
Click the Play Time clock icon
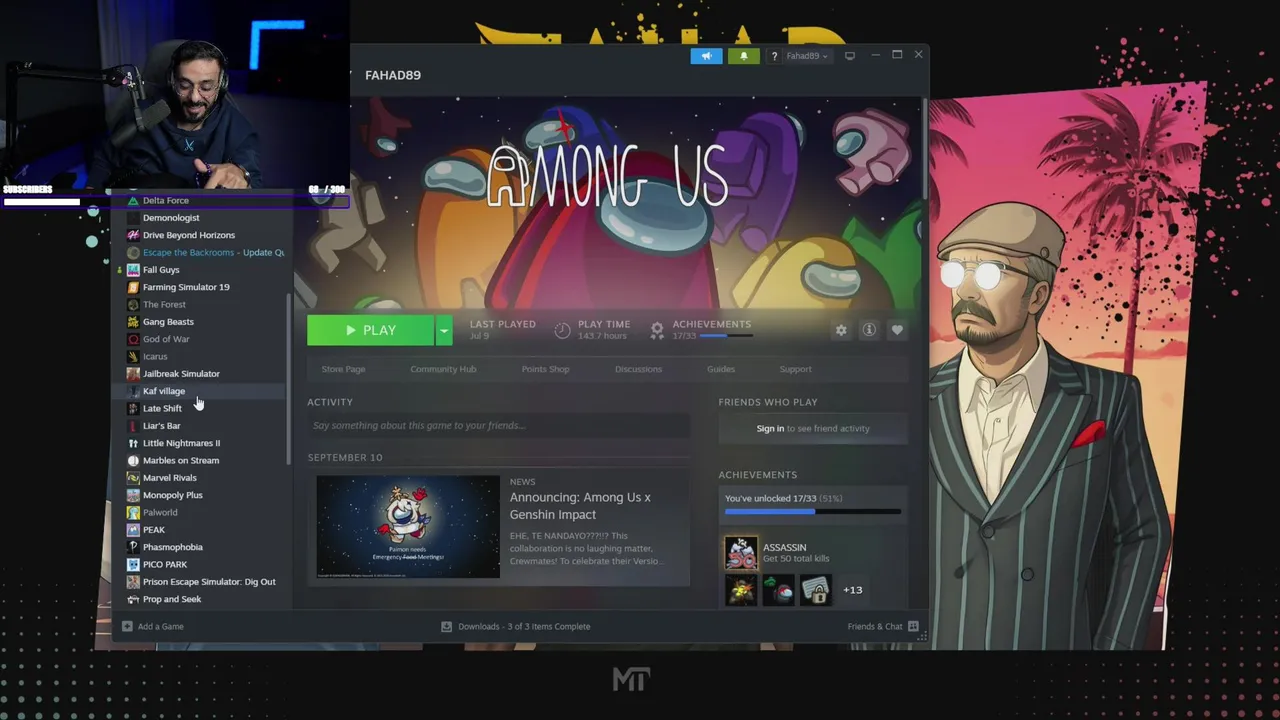click(x=562, y=330)
